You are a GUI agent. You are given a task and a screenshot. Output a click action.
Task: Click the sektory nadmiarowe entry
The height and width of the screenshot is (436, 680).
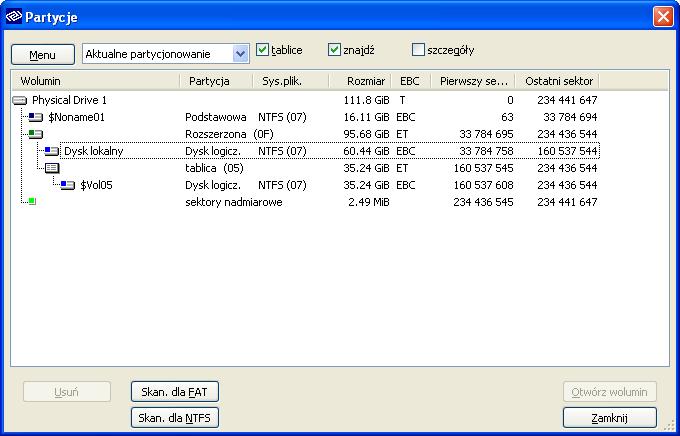pos(233,202)
